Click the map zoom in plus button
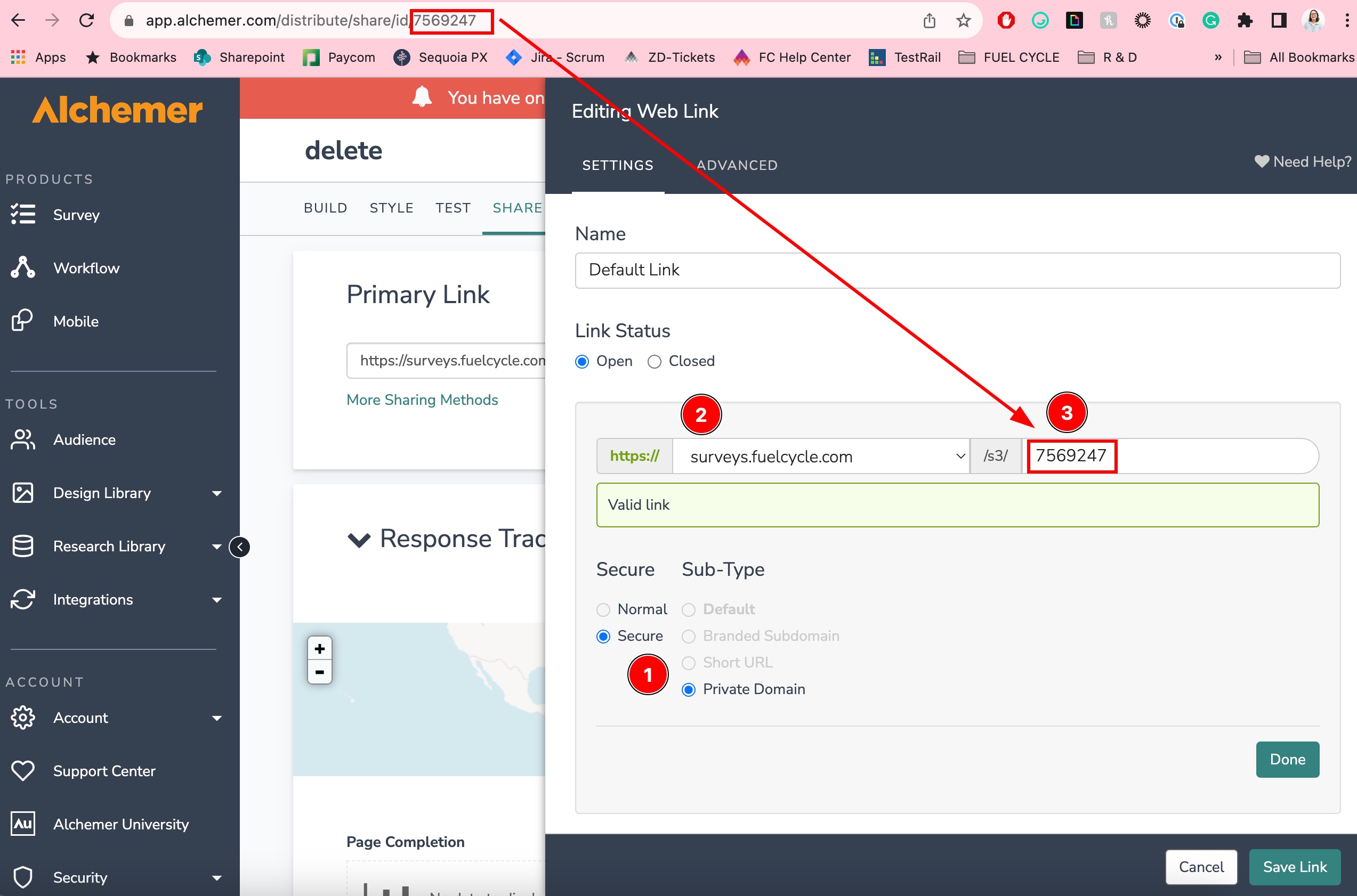The width and height of the screenshot is (1357, 896). point(320,649)
